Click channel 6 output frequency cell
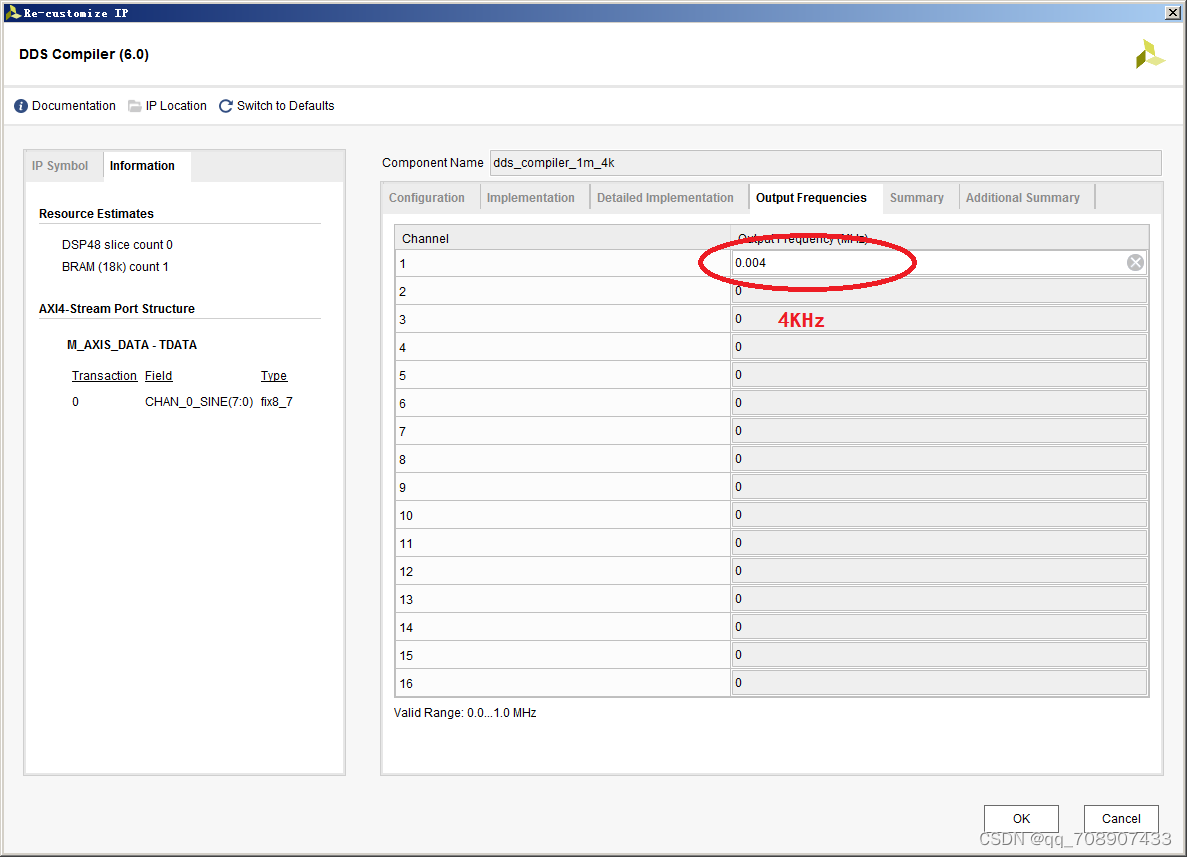 pyautogui.click(x=939, y=403)
